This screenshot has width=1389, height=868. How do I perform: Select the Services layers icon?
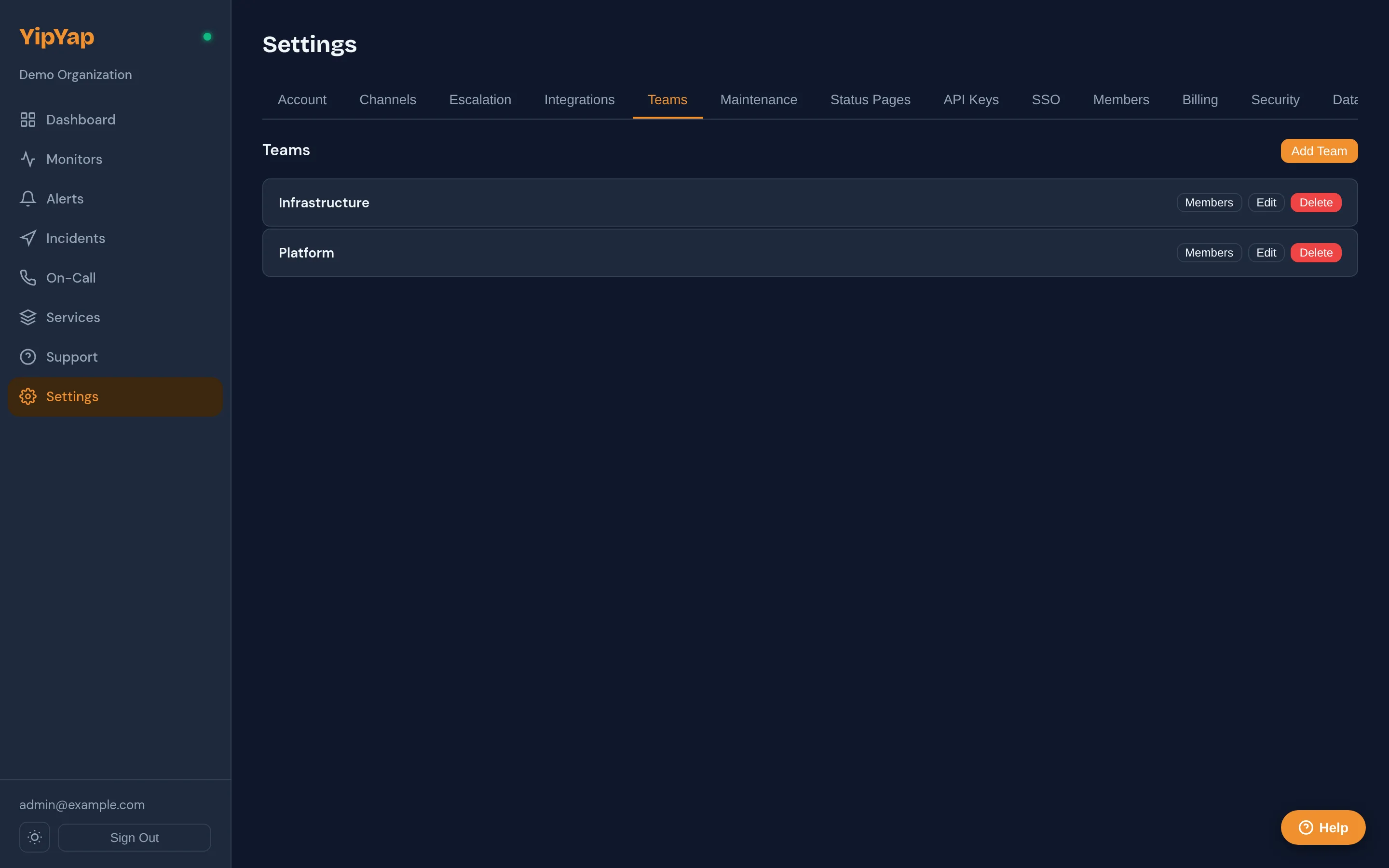(28, 317)
